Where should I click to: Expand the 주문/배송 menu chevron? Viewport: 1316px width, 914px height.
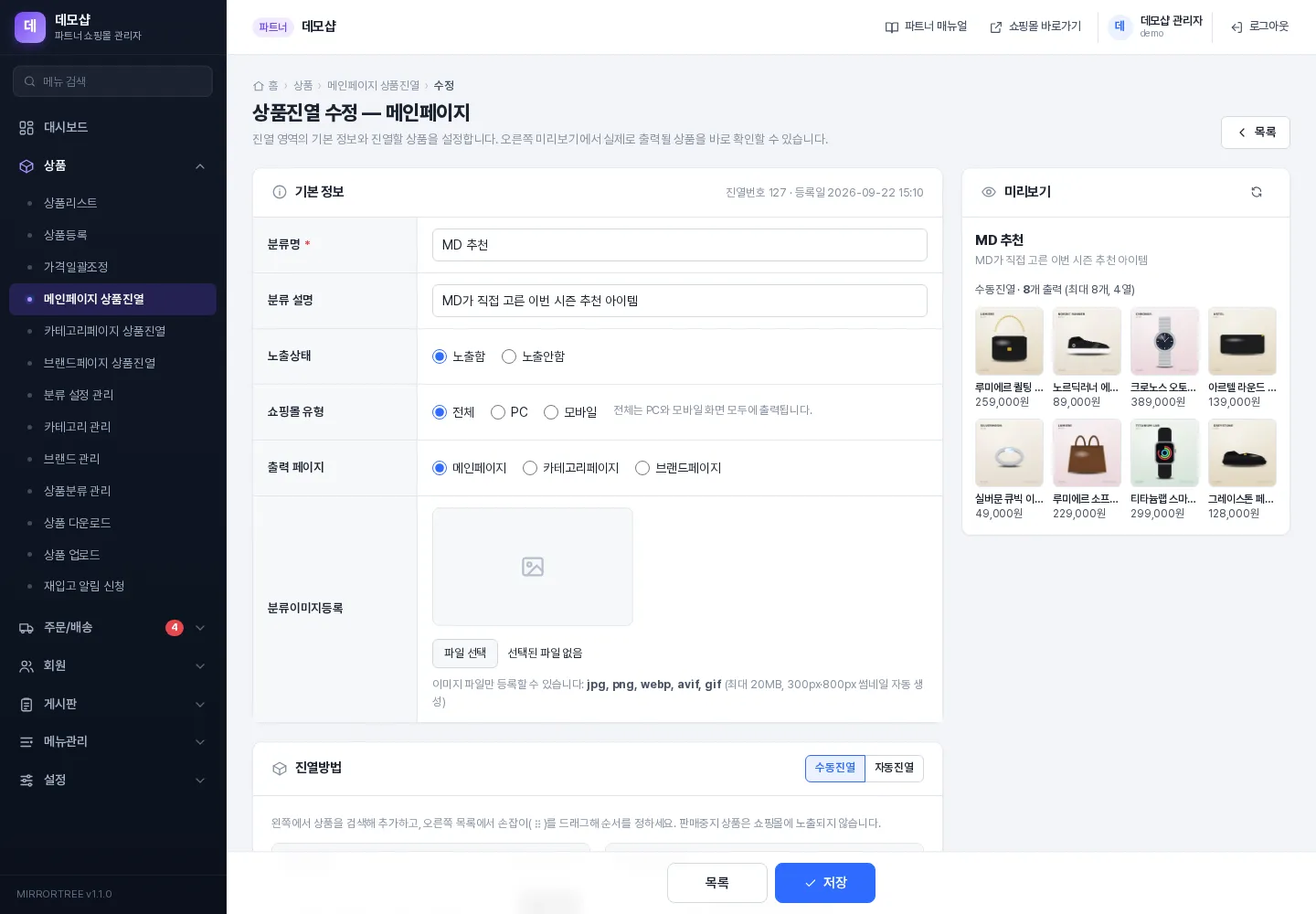pos(200,628)
